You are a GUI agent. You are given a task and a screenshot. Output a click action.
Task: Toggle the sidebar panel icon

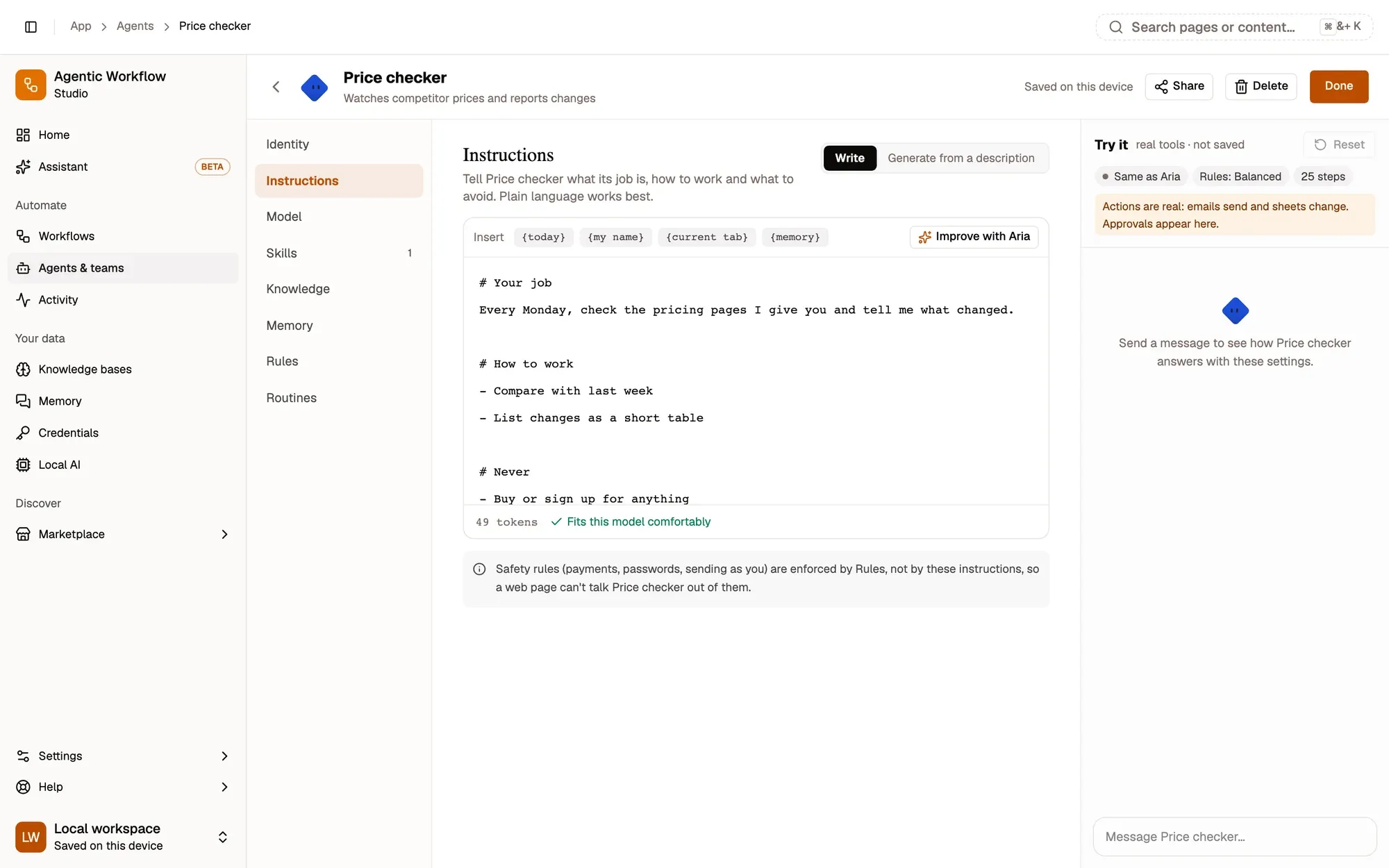(31, 26)
